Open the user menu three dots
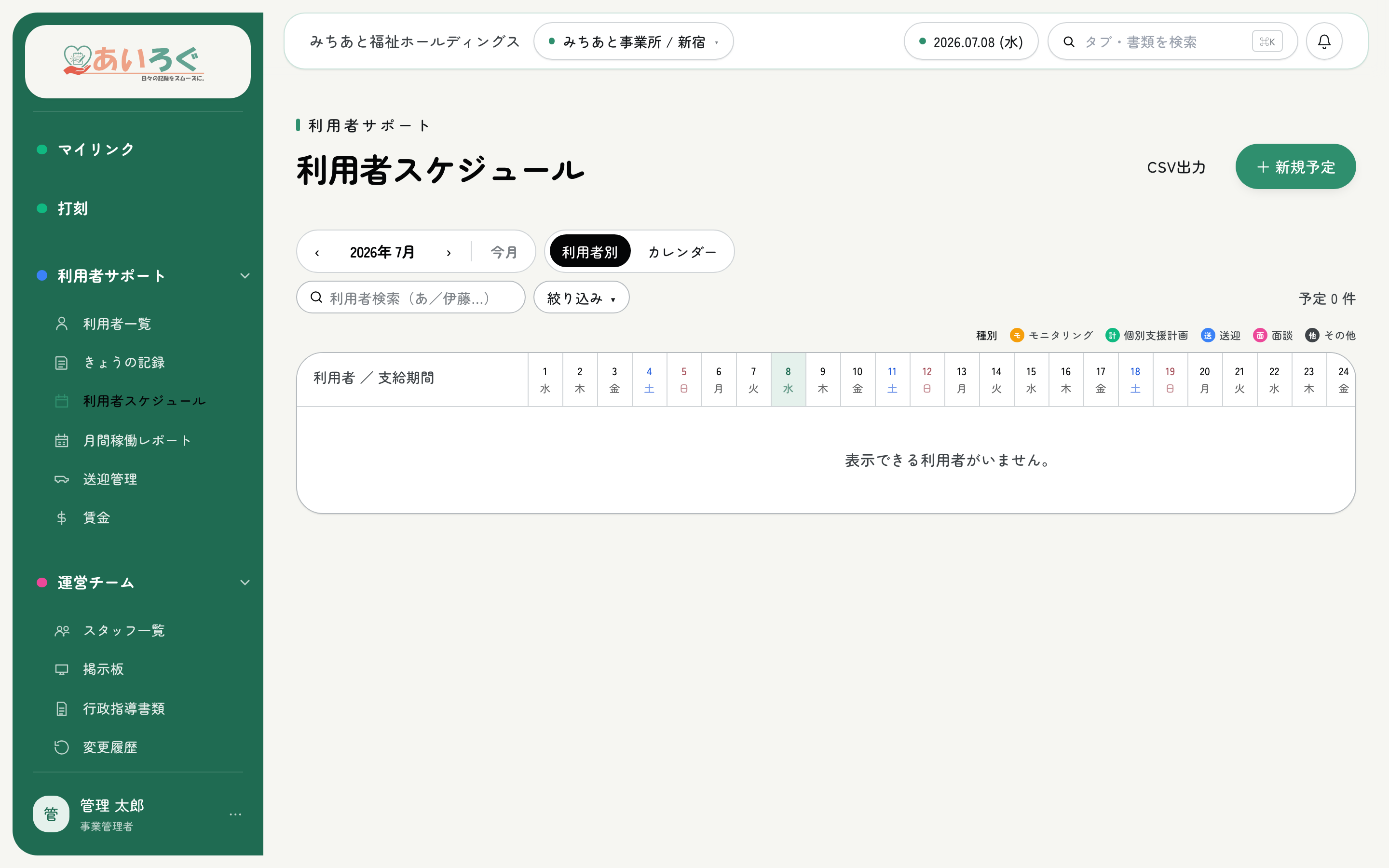Screen dimensions: 1389x868 tap(235, 814)
